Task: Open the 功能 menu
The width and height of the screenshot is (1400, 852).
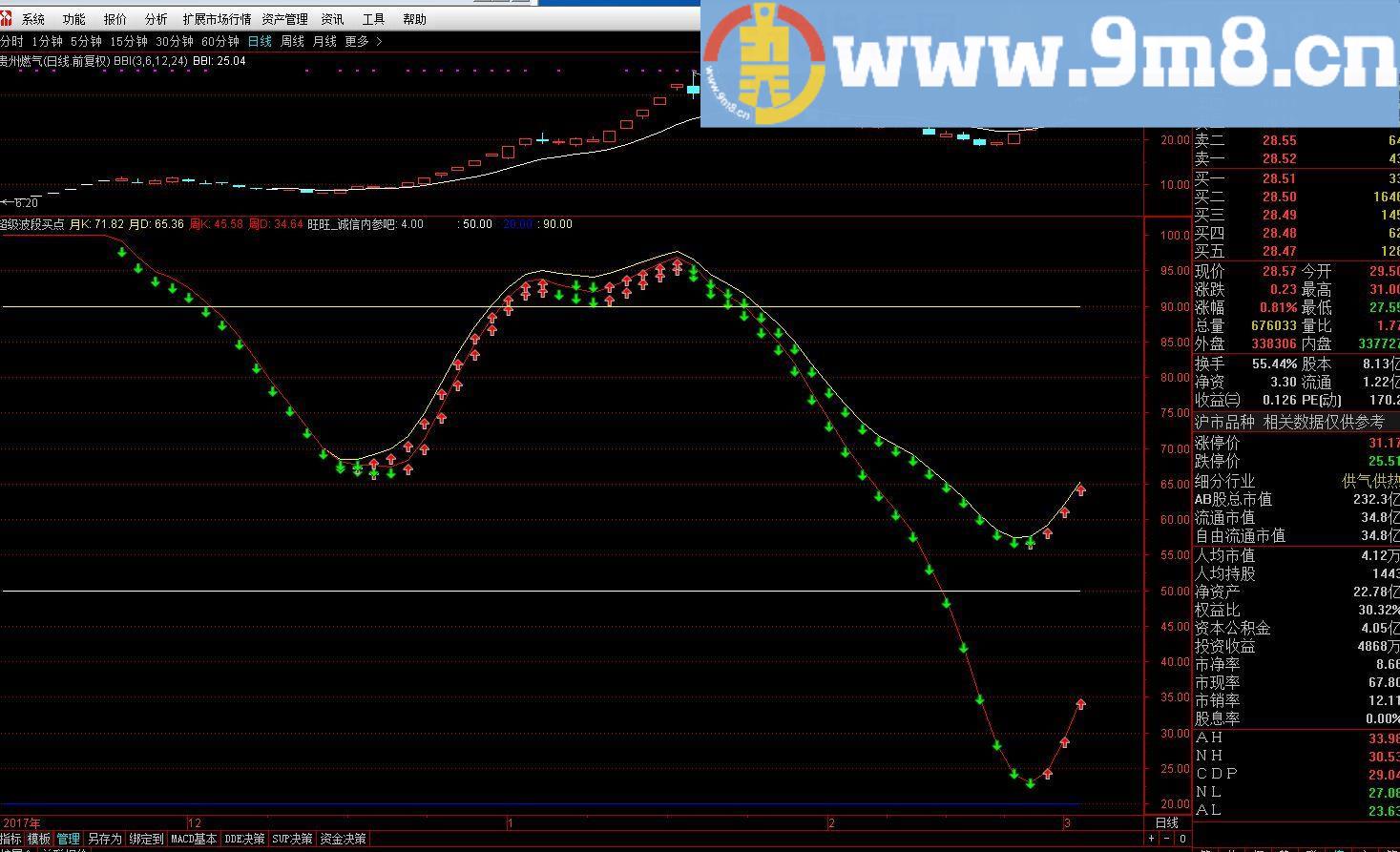Action: click(x=73, y=19)
